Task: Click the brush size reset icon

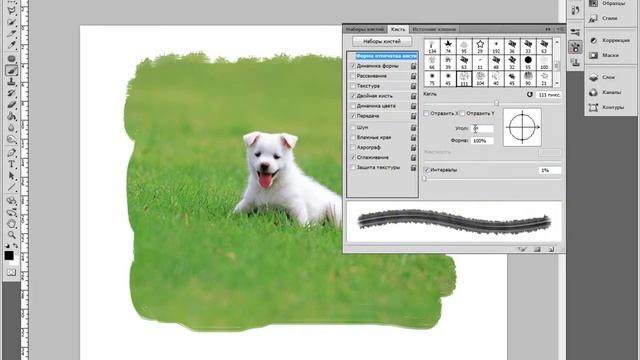Action: (x=529, y=94)
